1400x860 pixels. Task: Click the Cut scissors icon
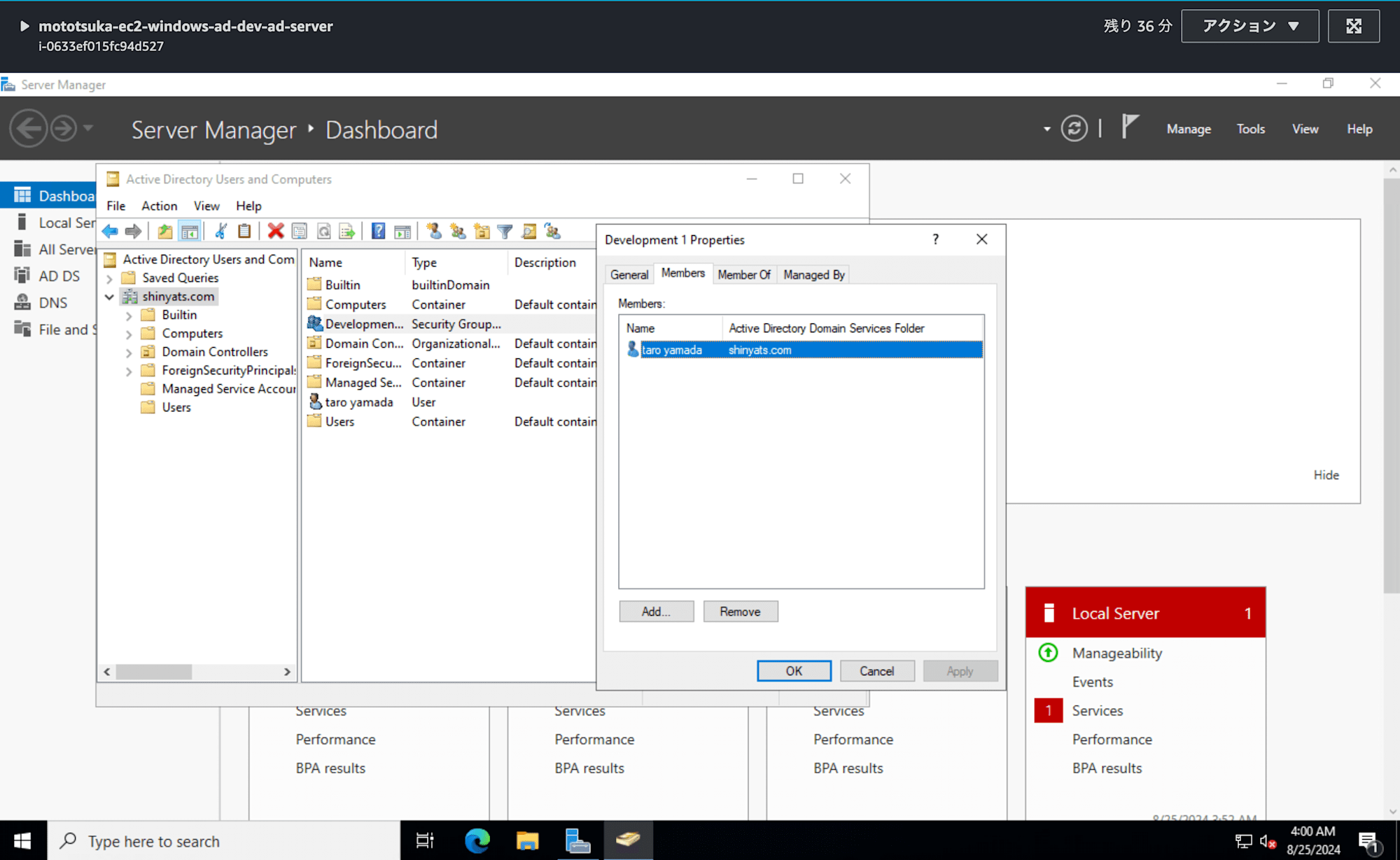click(220, 231)
